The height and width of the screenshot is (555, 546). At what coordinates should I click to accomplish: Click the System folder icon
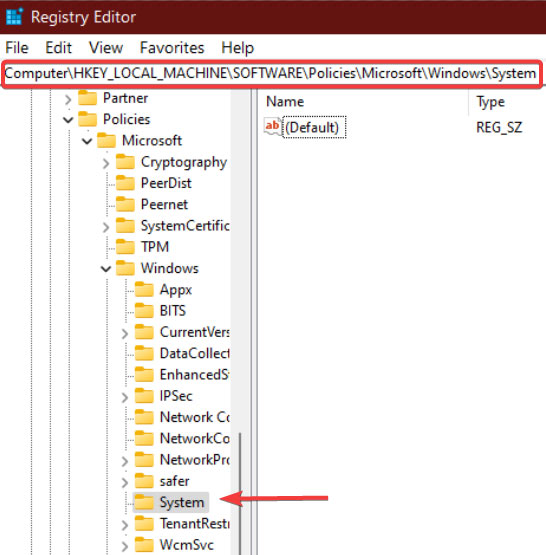(144, 502)
